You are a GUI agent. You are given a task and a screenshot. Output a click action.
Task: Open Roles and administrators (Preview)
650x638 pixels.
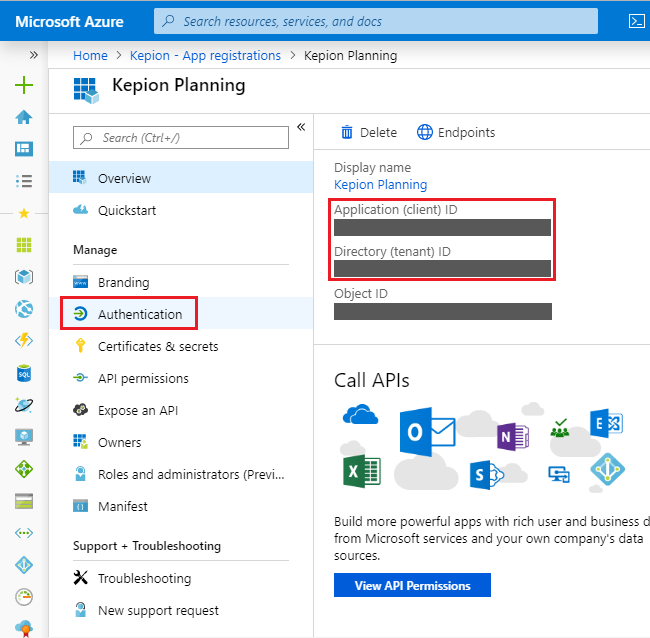[x=181, y=474]
